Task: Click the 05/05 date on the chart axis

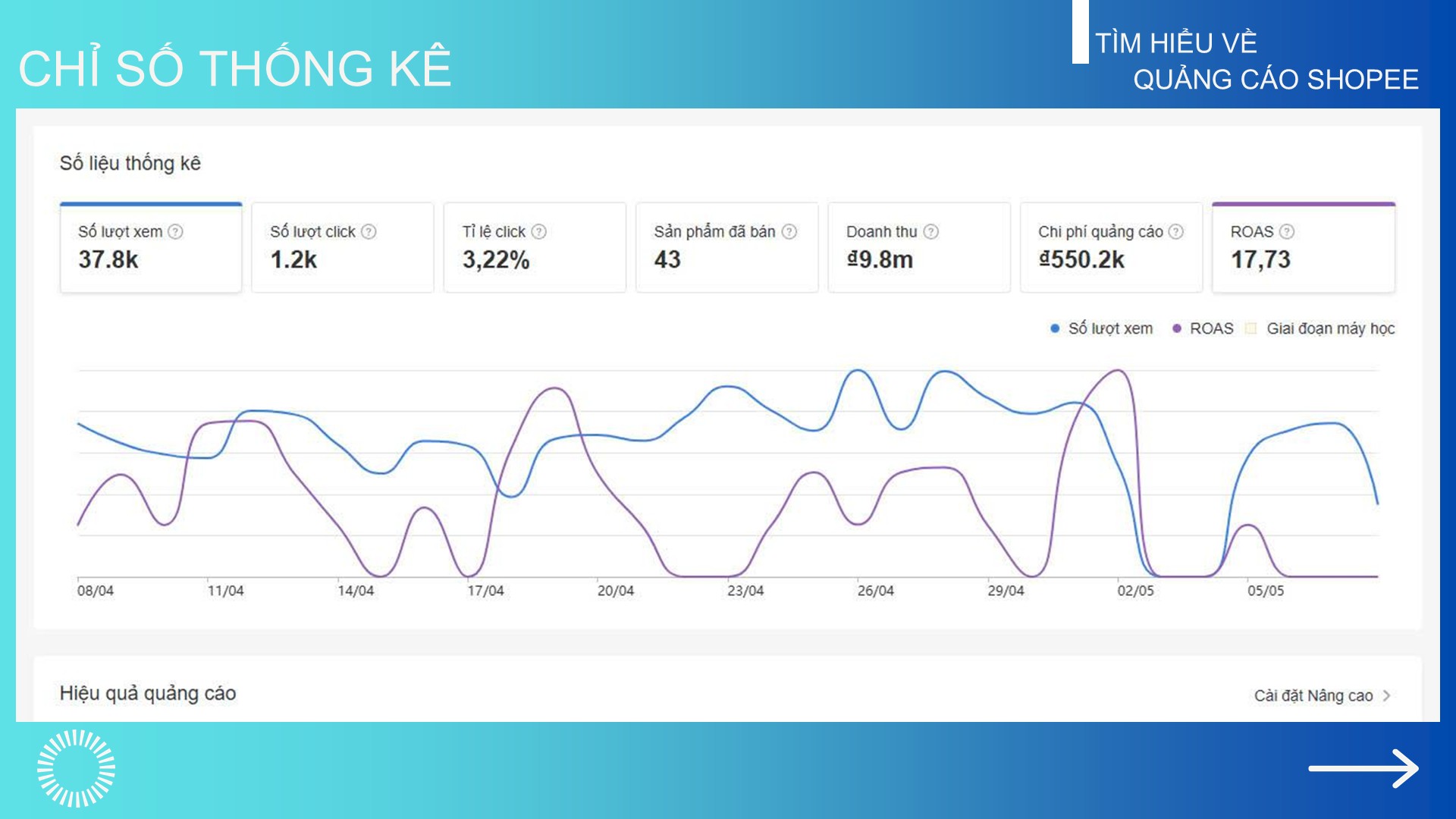Action: point(1266,591)
